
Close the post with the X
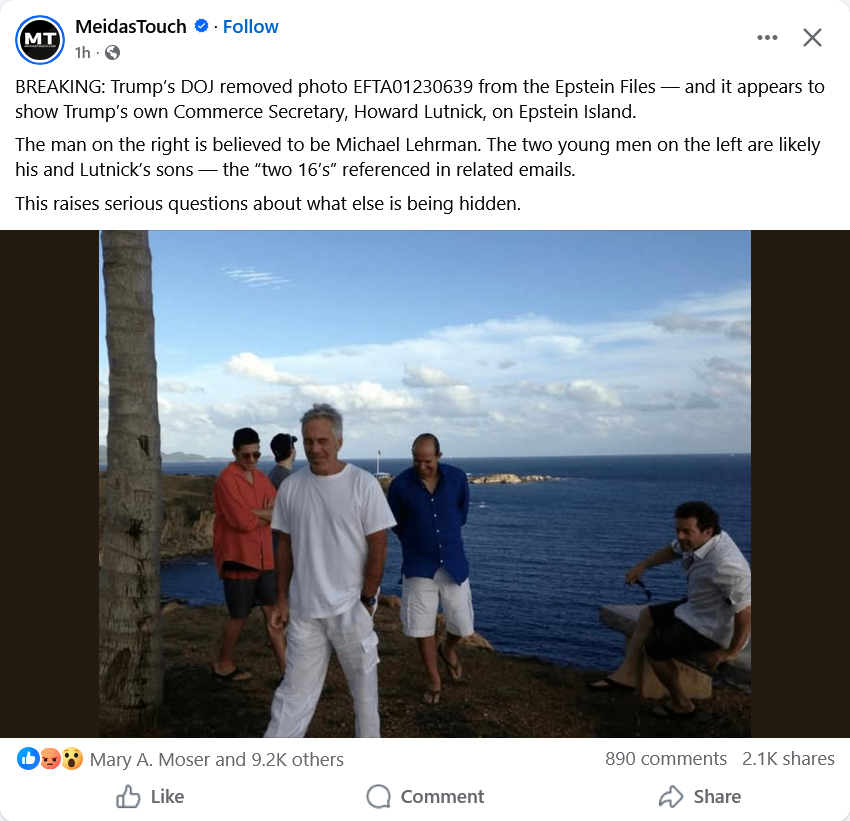tap(812, 38)
